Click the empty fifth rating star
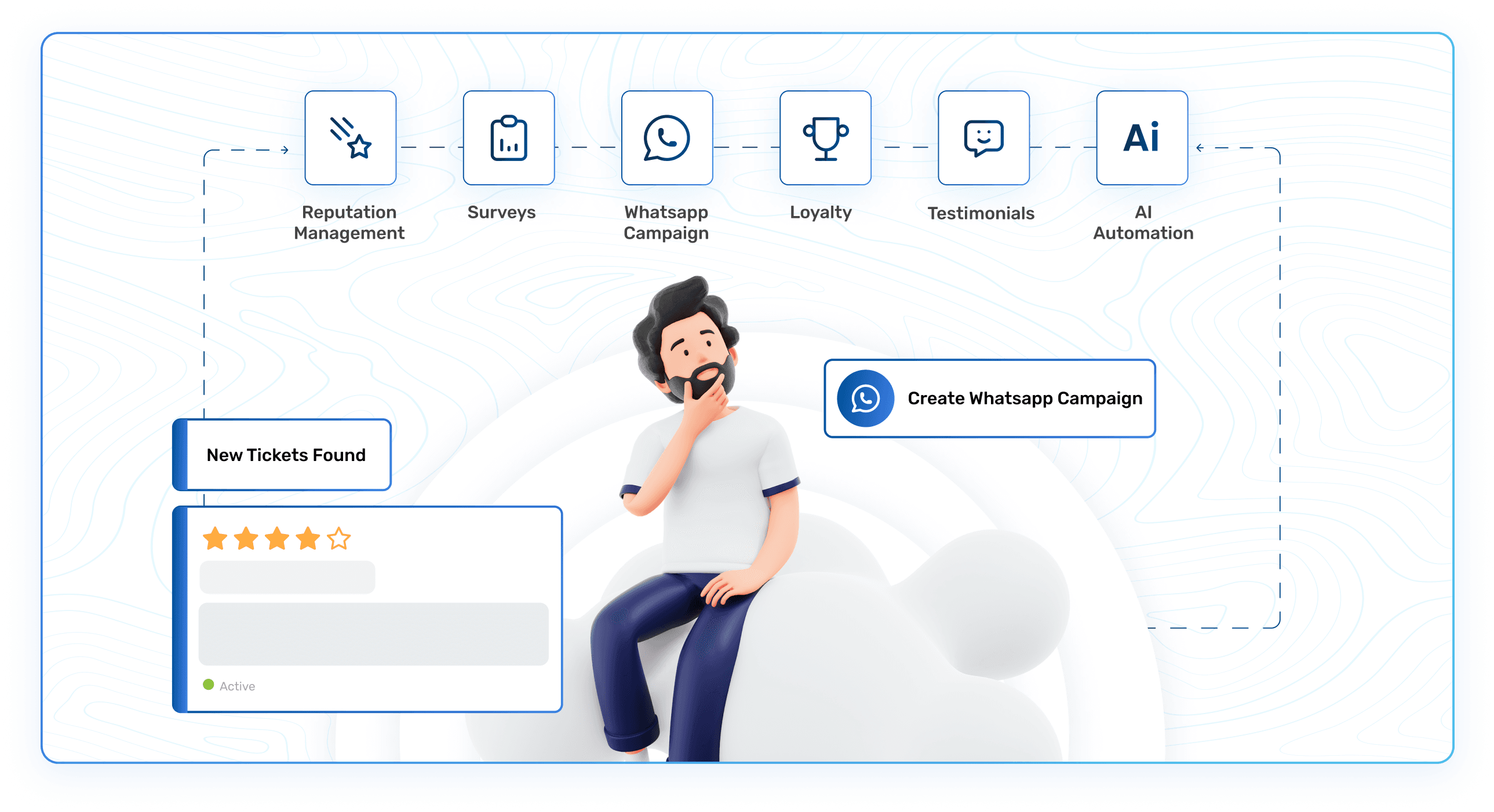Viewport: 1494px width, 812px height. tap(338, 539)
